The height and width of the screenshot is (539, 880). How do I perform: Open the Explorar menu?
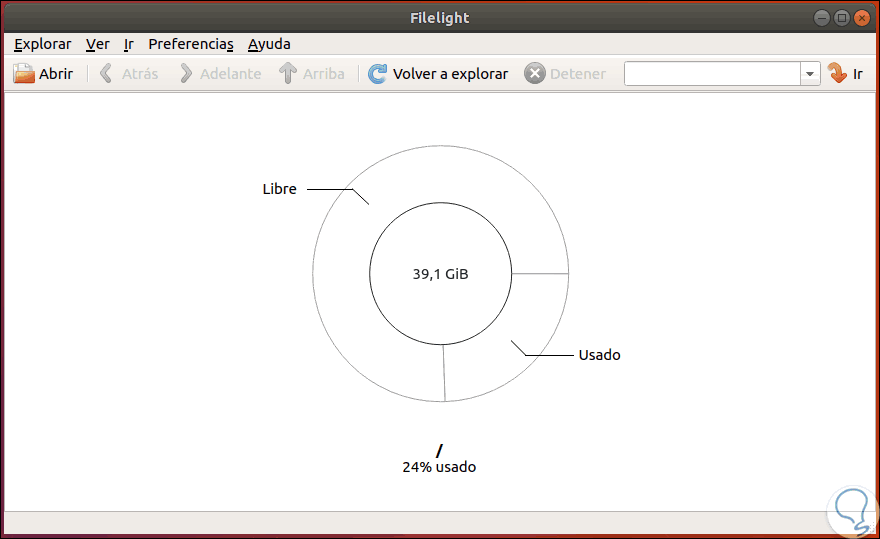click(x=43, y=44)
